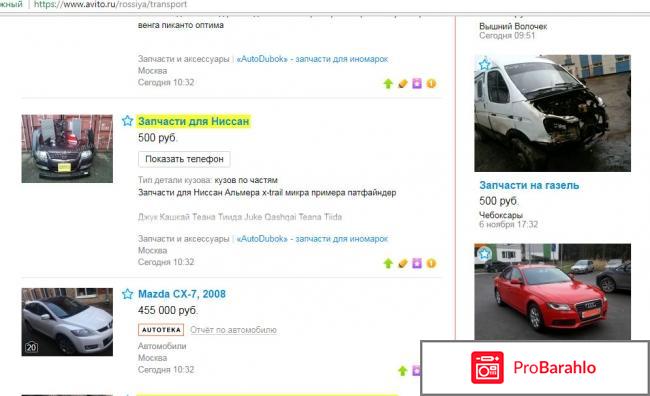Screen dimensions: 650x396
Task: Click 'Запчасти и аксессуары' category under Nissan listing
Action: [x=184, y=239]
